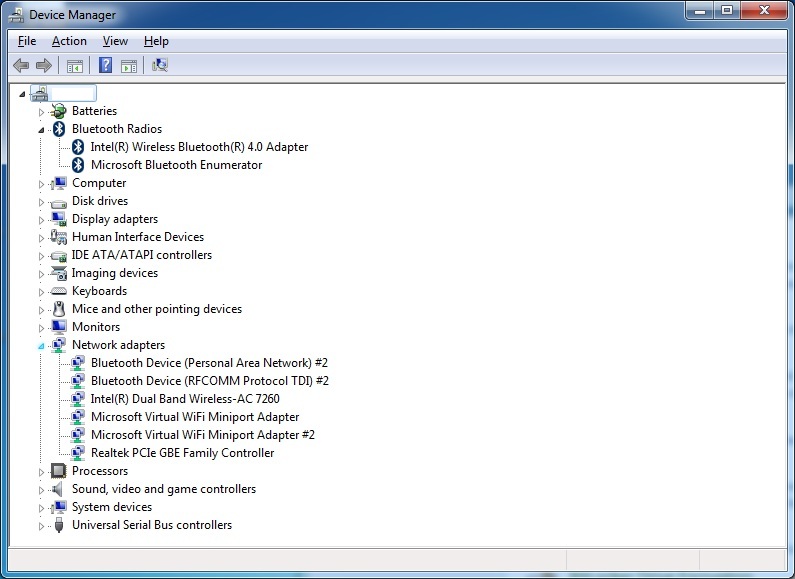Open the File menu
This screenshot has height=579, width=795.
(27, 41)
